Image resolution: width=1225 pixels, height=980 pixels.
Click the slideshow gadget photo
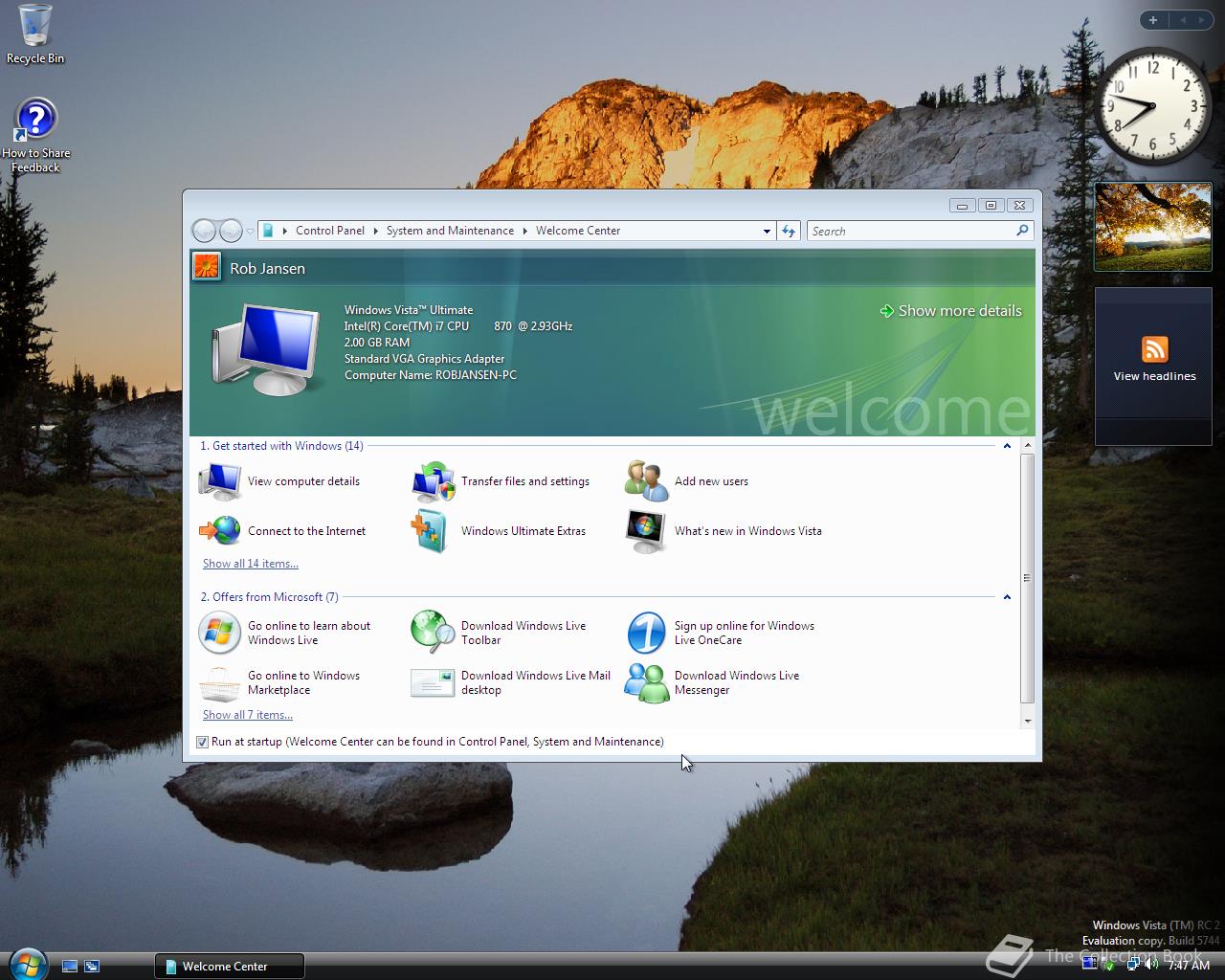click(1153, 227)
